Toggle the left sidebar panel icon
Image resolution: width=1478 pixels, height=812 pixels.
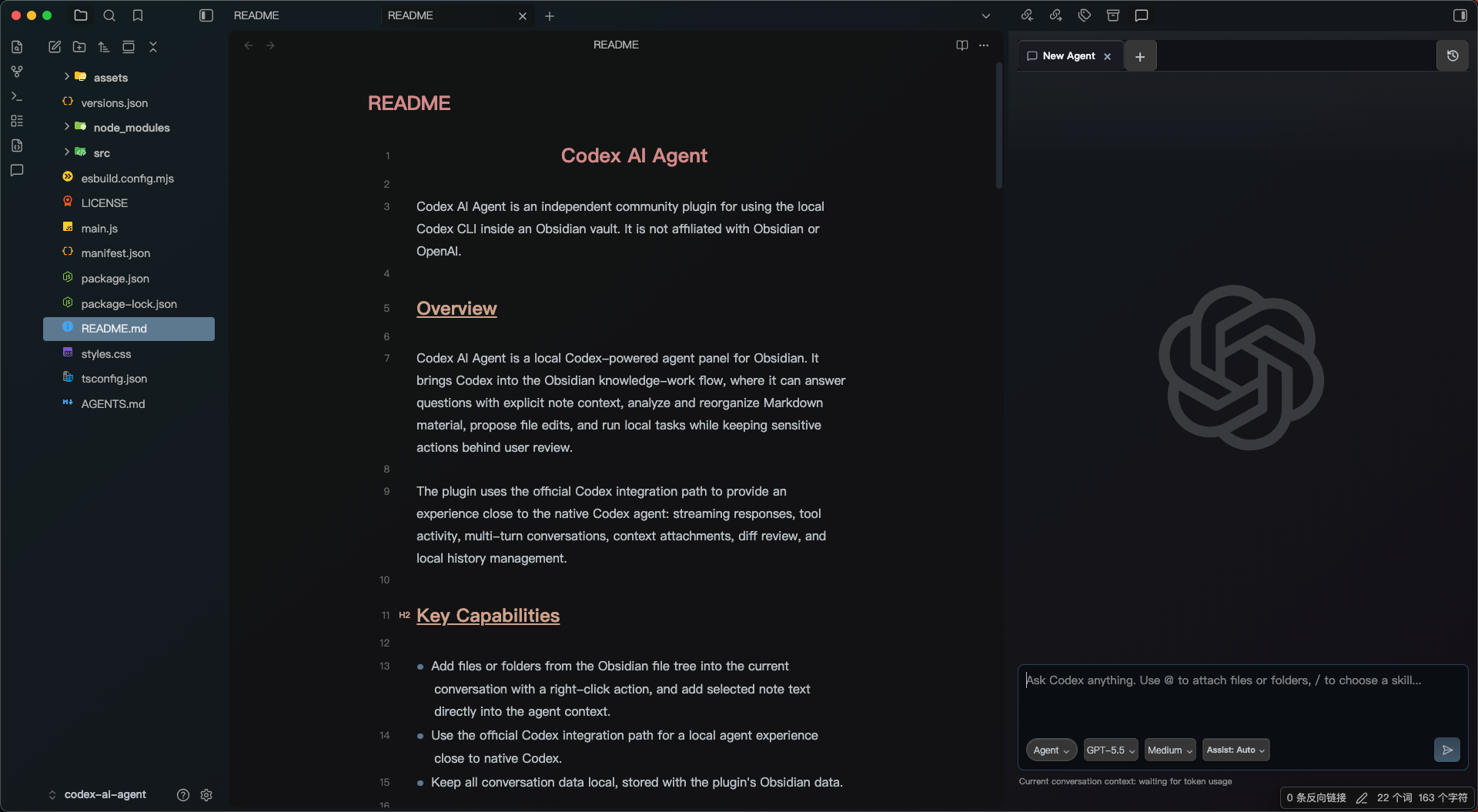pos(206,15)
